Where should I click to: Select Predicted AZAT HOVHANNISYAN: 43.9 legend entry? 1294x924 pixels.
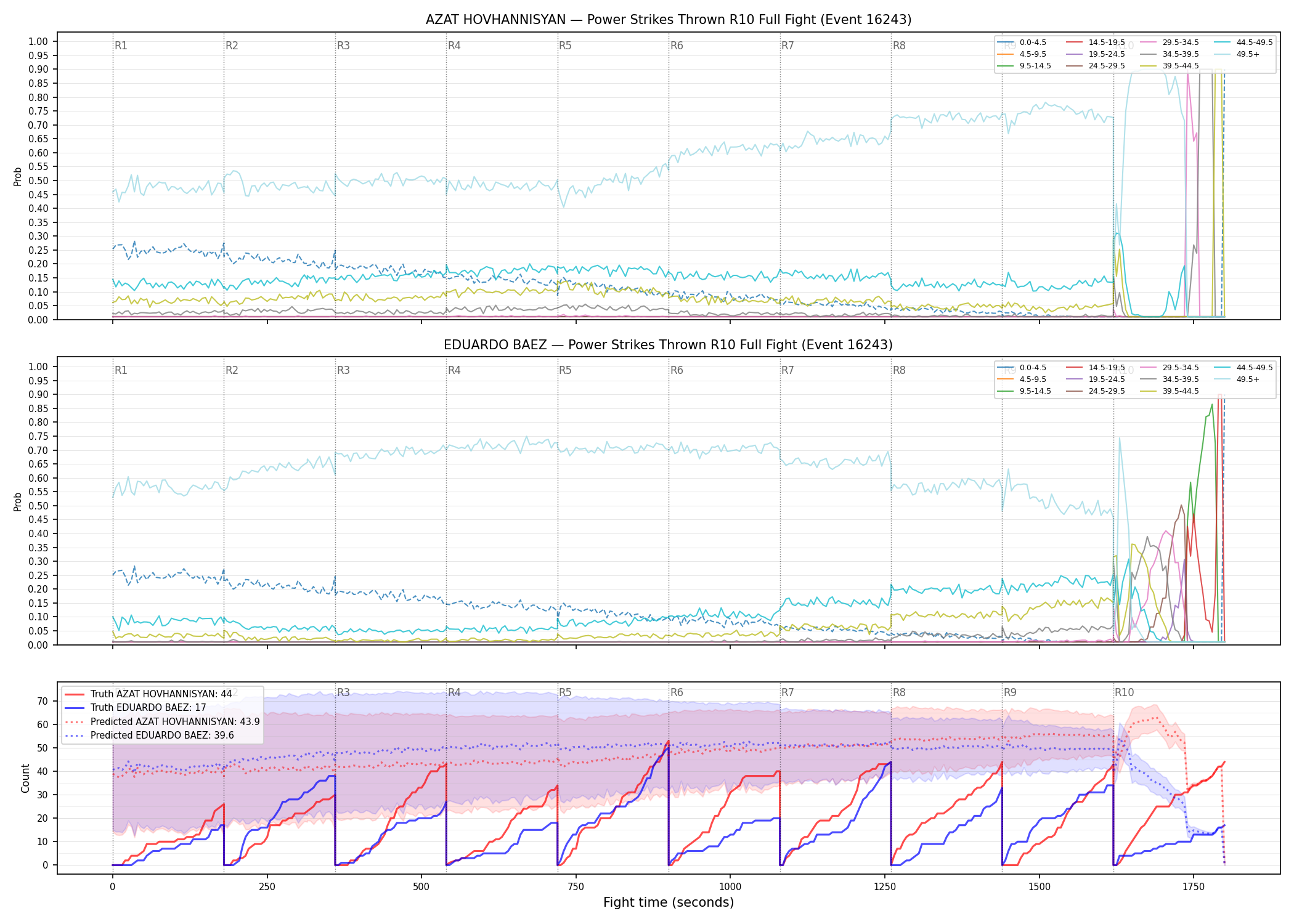click(x=162, y=722)
